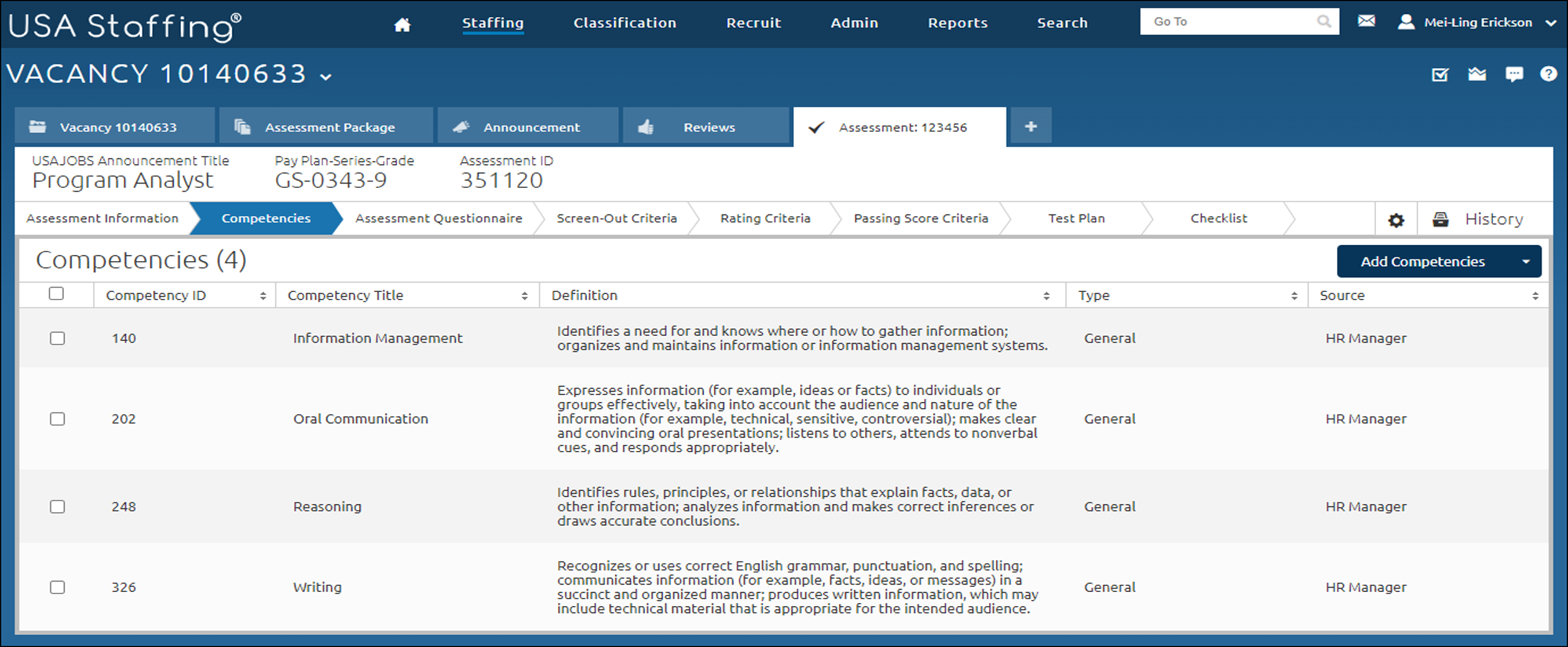Open the Staffing menu
This screenshot has height=647, width=1568.
(493, 23)
